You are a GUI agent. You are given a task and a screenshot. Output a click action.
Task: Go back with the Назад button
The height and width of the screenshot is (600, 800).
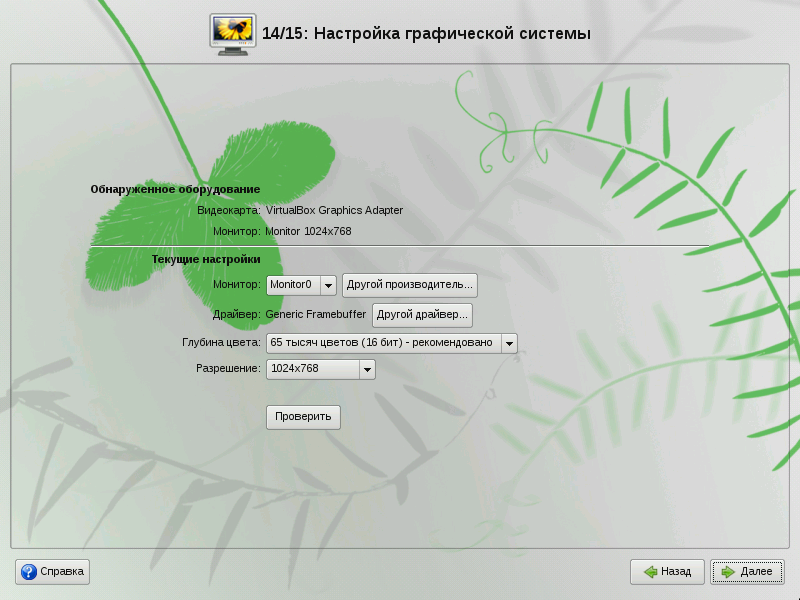[x=667, y=572]
